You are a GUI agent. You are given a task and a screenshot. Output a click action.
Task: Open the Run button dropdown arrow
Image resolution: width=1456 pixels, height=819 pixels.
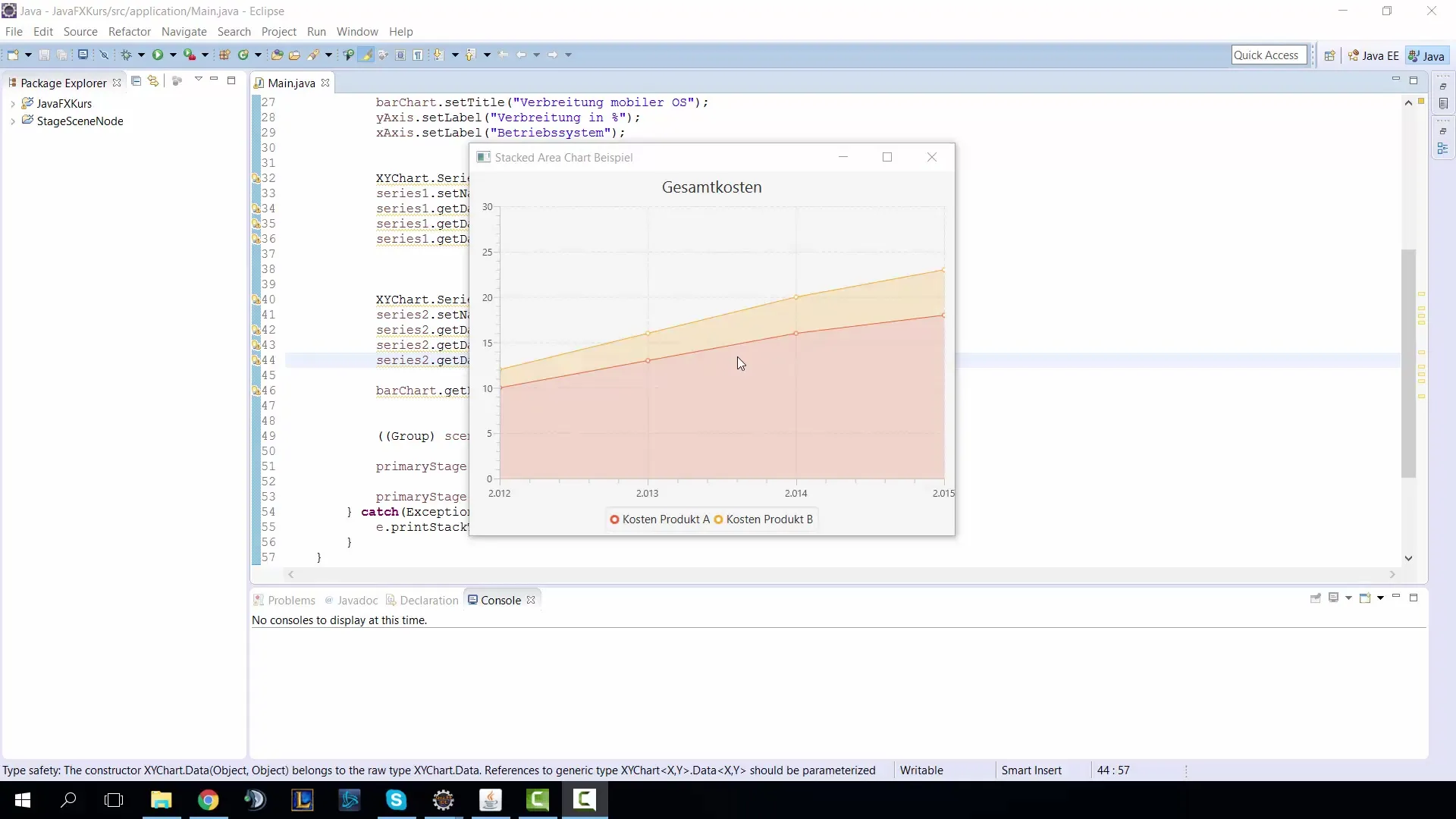pos(173,55)
